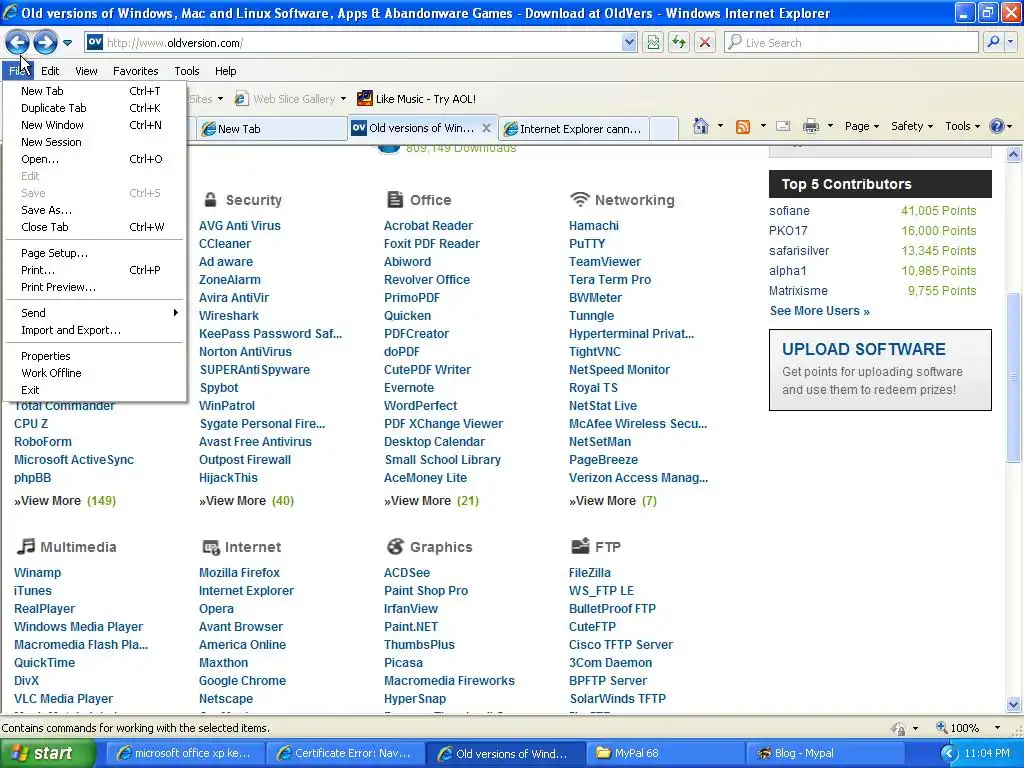Click the search magnifier button
1024x768 pixels.
tap(993, 42)
